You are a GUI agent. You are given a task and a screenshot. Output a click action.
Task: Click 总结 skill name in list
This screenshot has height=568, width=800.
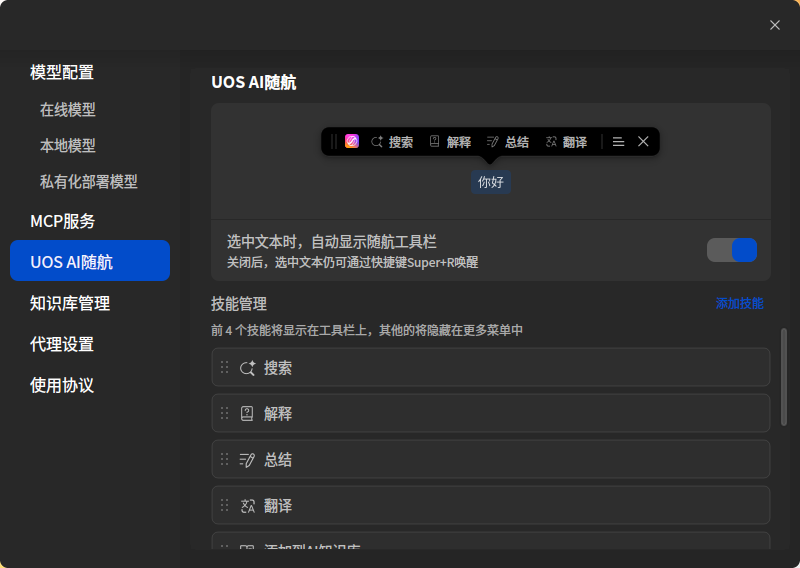click(x=278, y=460)
